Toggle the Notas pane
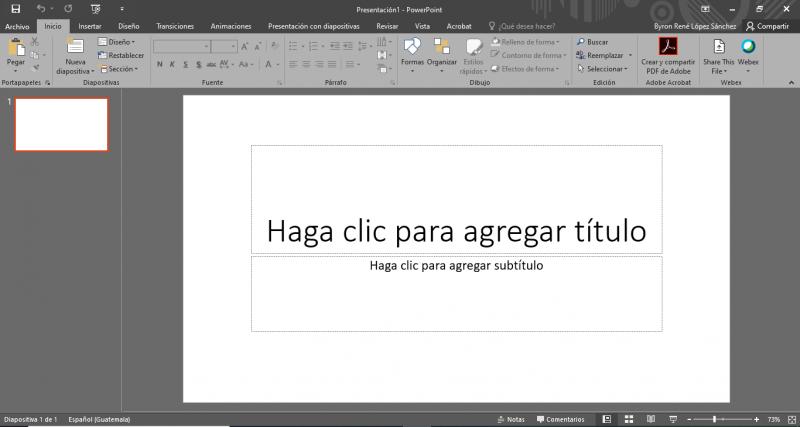The image size is (800, 427). click(509, 419)
